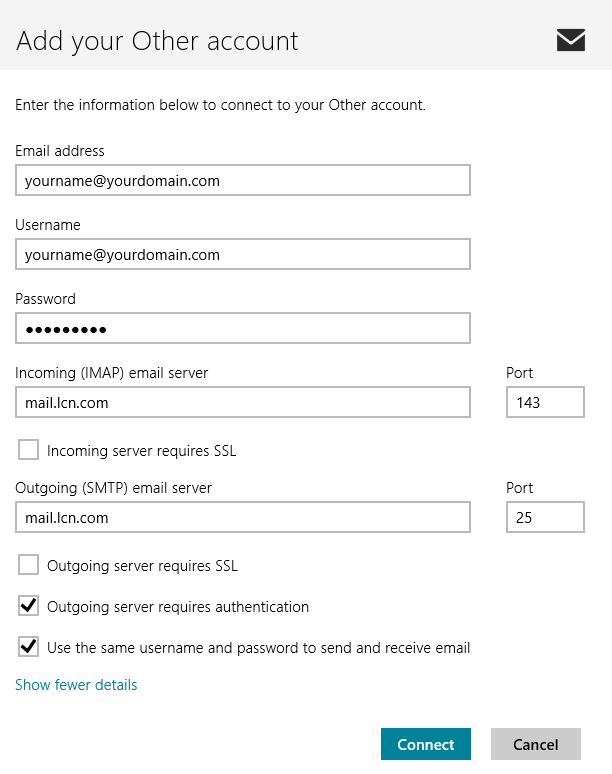Click the Outgoing server requires authentication label
Viewport: 612px width, 774px height.
[178, 607]
